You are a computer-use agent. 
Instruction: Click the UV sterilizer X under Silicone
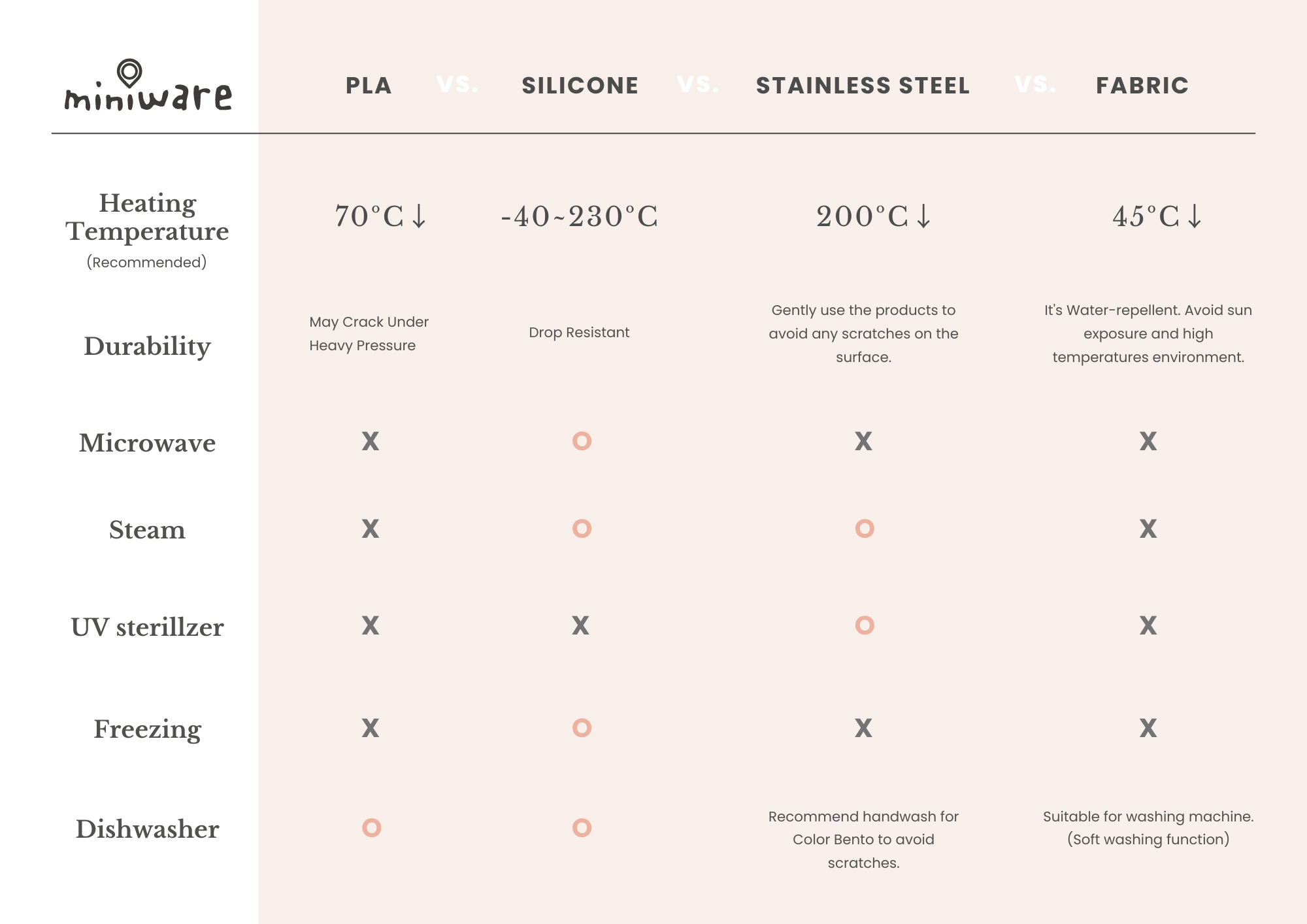coord(580,625)
